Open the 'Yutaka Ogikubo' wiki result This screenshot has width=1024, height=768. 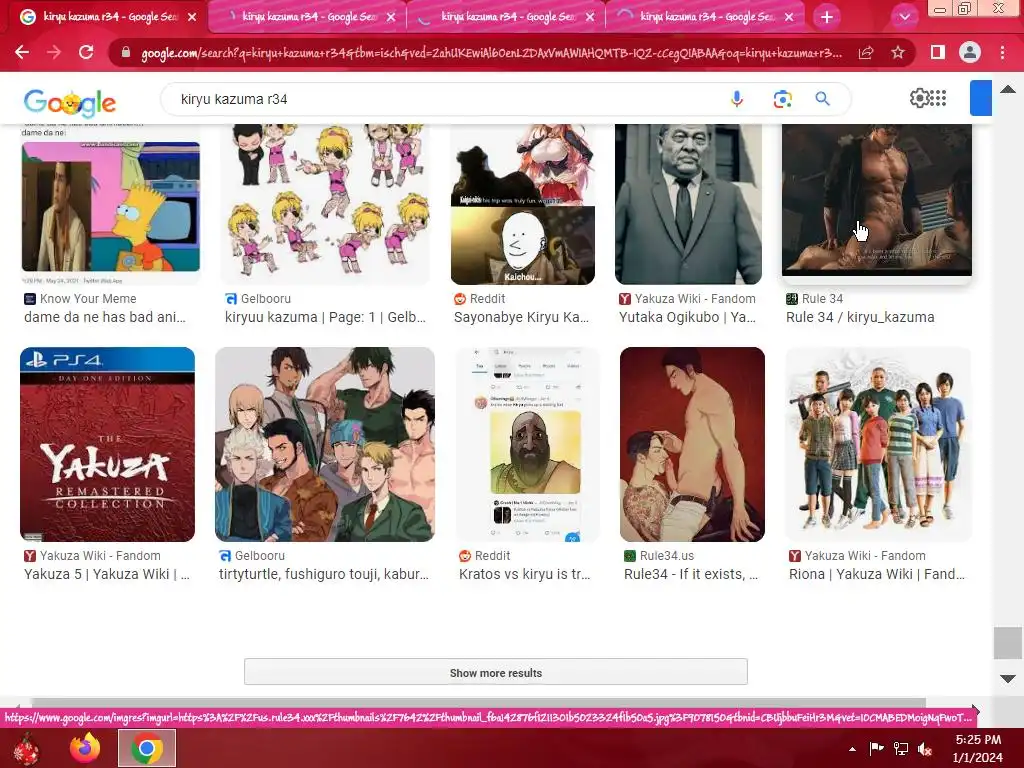click(688, 317)
